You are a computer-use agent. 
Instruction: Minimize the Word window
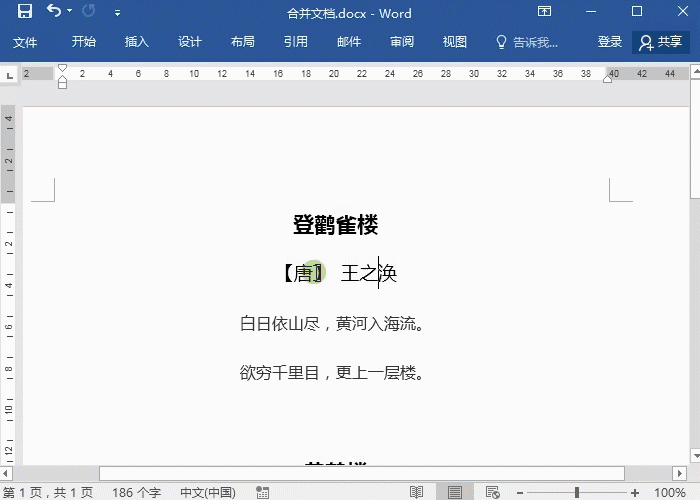pos(591,11)
